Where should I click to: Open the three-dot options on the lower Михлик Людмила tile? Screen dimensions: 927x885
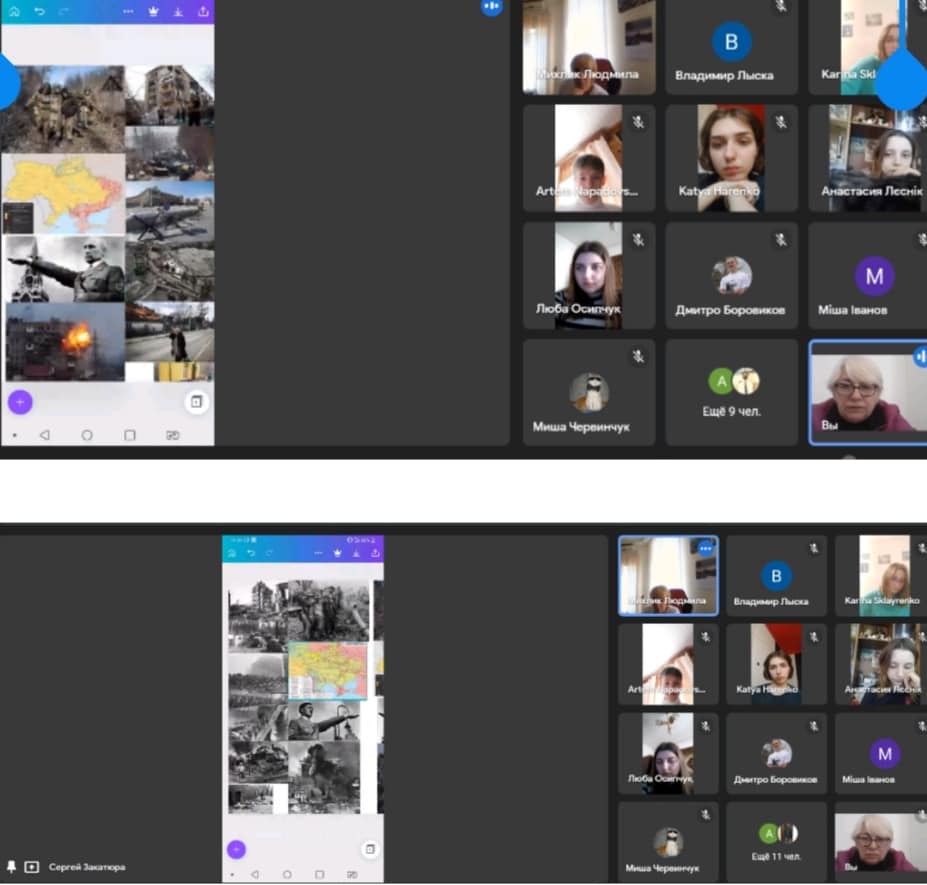click(x=705, y=548)
